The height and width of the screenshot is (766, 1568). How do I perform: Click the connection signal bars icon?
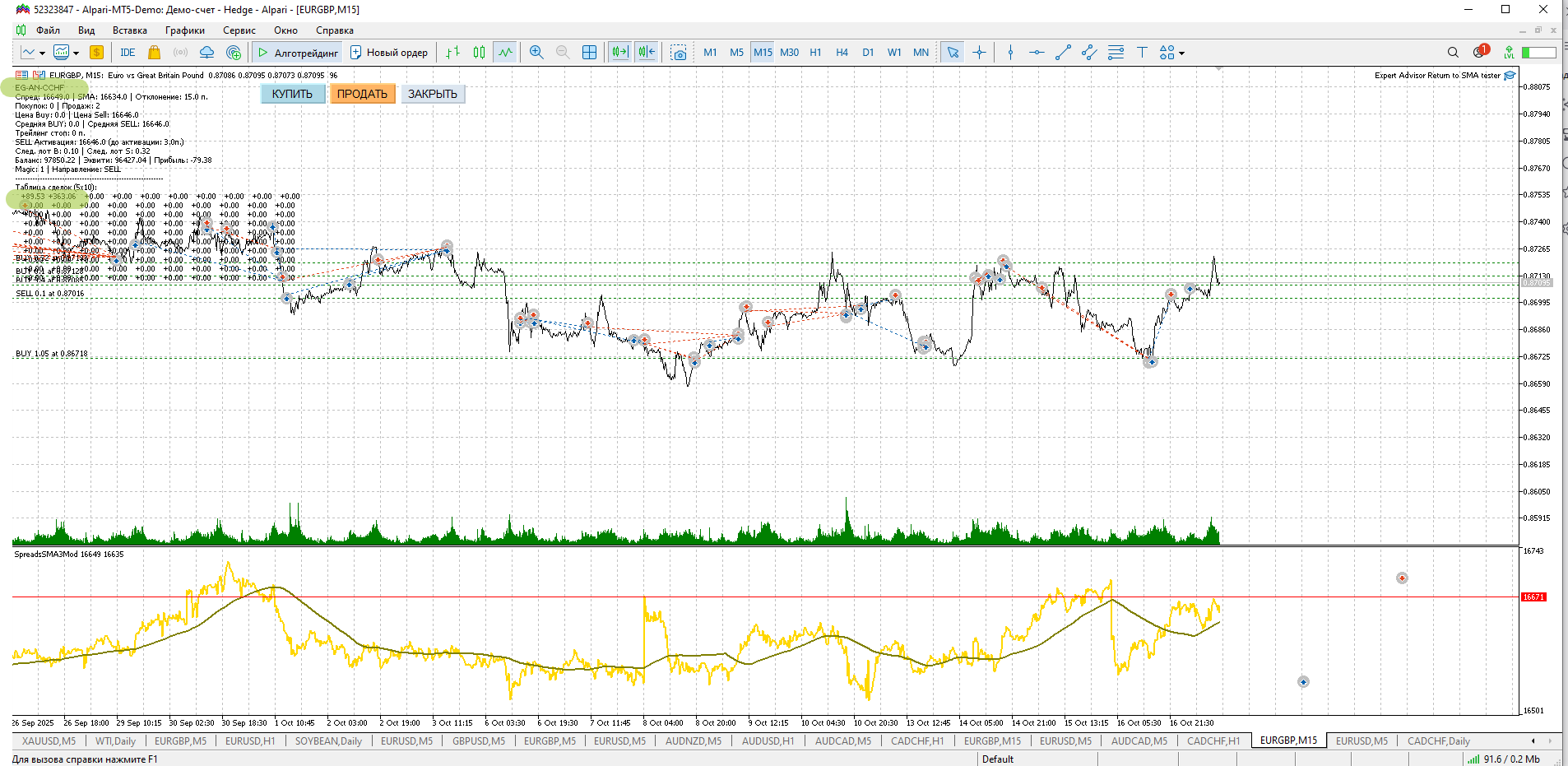[1473, 759]
